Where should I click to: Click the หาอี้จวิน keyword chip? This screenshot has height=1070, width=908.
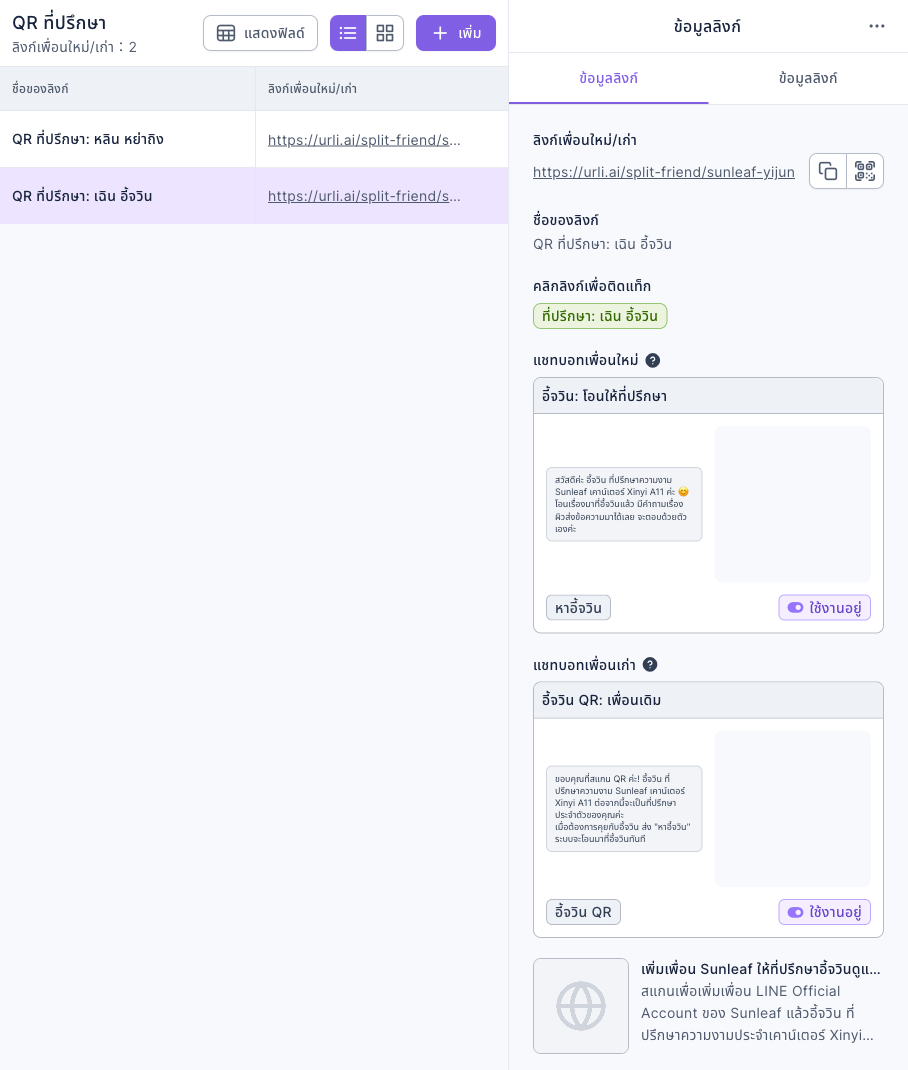tap(579, 607)
